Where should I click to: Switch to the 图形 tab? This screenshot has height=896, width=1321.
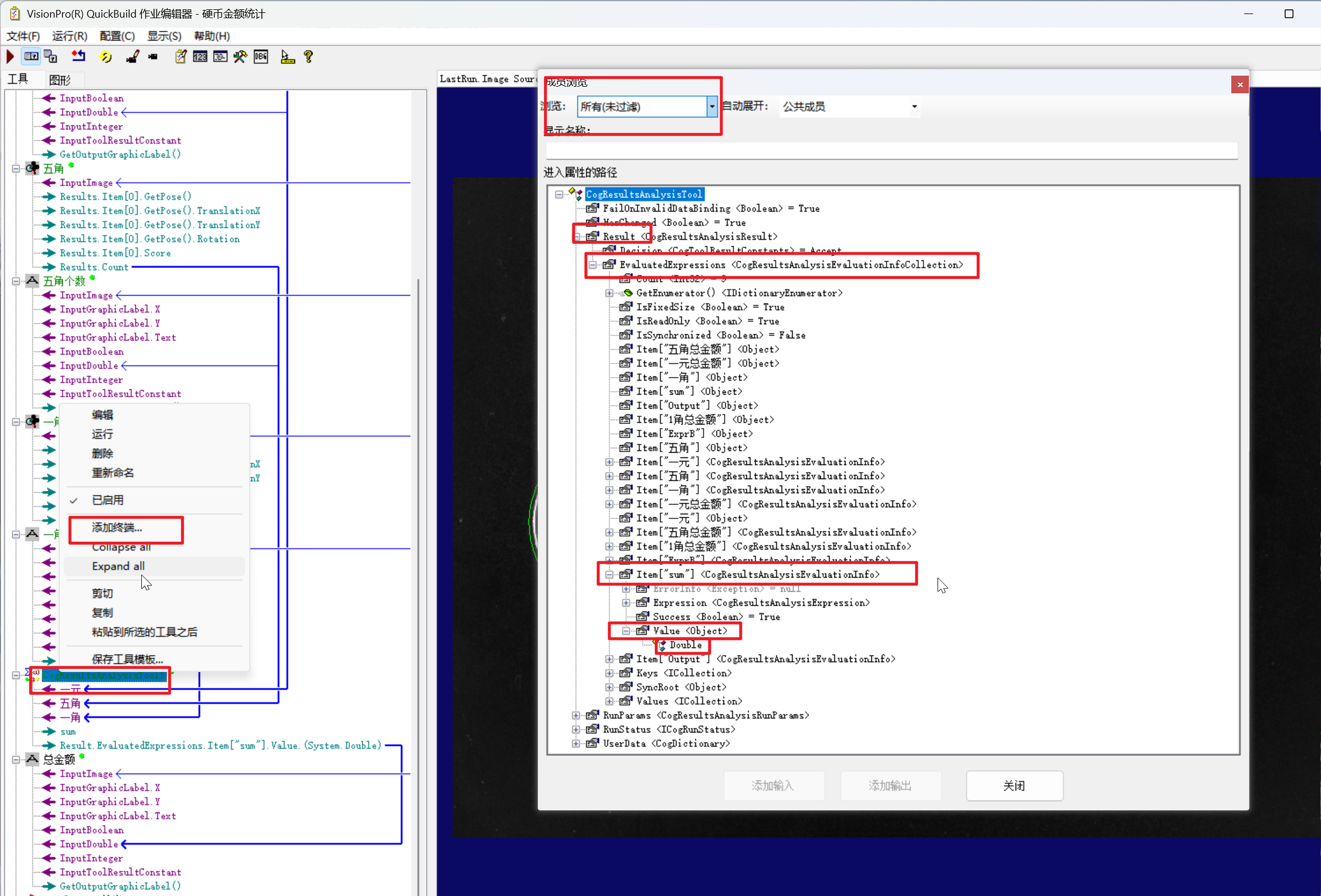60,80
